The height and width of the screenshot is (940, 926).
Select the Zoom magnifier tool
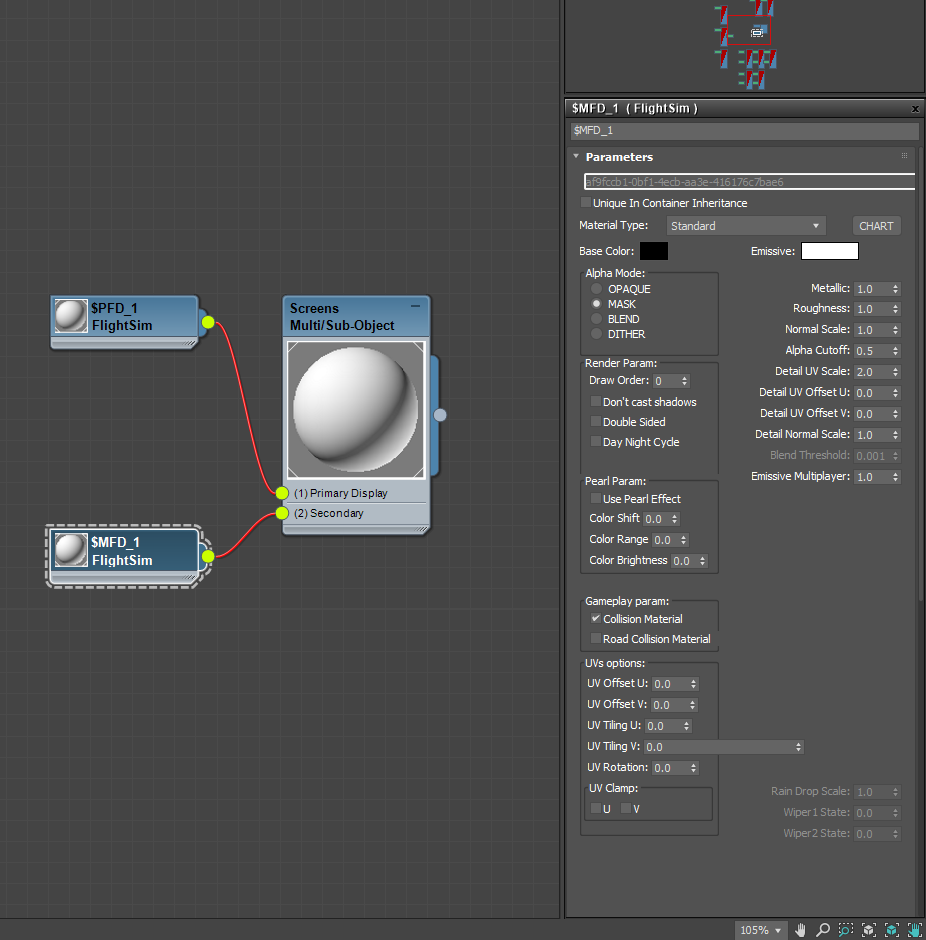[823, 930]
